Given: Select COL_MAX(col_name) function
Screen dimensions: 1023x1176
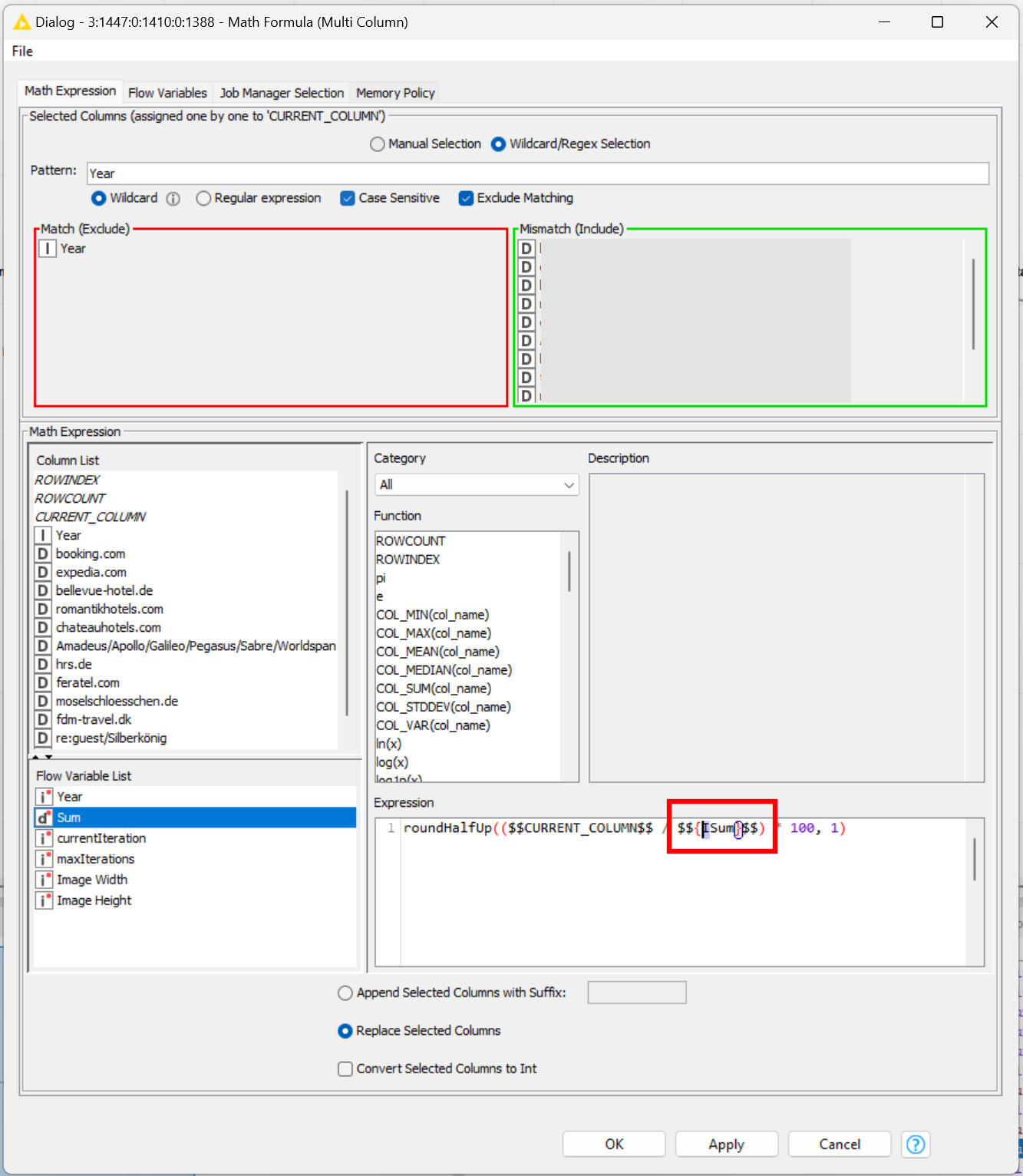Looking at the screenshot, I should (x=434, y=633).
